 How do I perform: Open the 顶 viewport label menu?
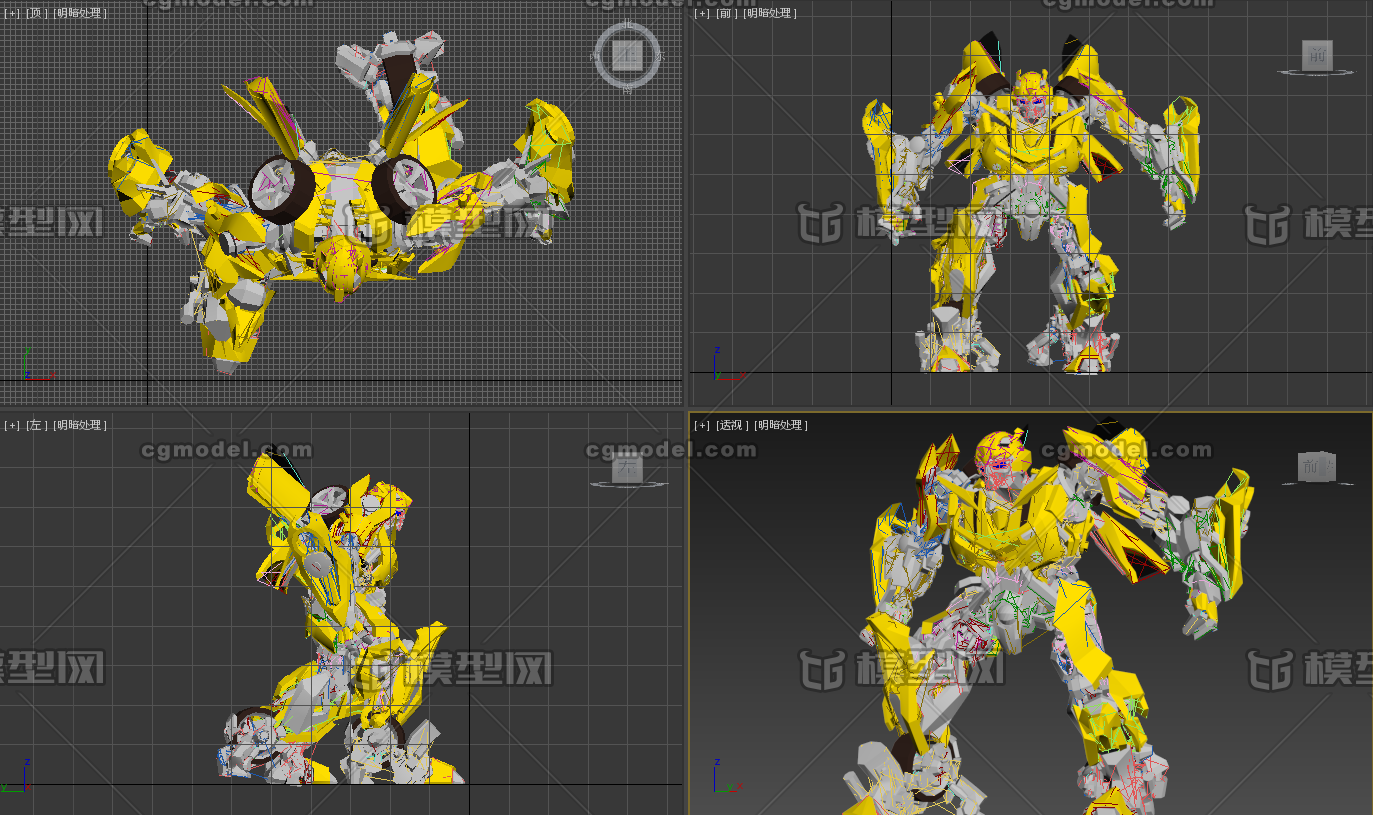(35, 13)
